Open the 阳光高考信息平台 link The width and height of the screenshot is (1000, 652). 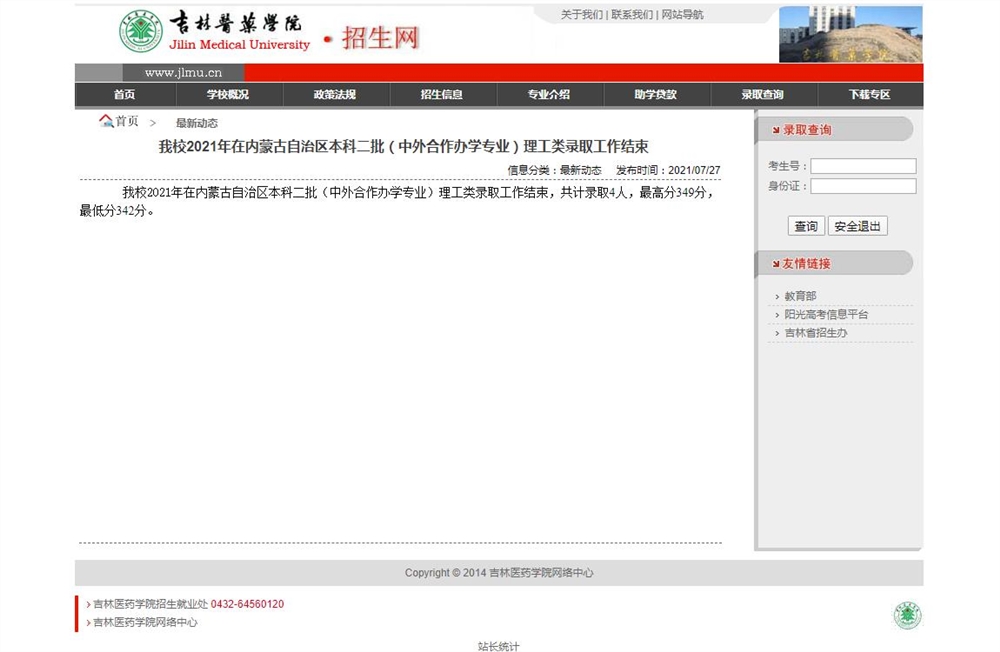tap(826, 315)
